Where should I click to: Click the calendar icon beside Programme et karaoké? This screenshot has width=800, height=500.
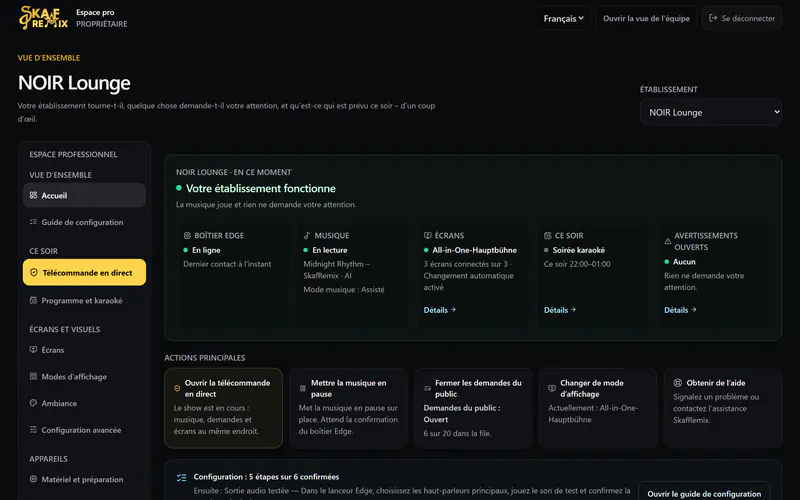click(33, 301)
